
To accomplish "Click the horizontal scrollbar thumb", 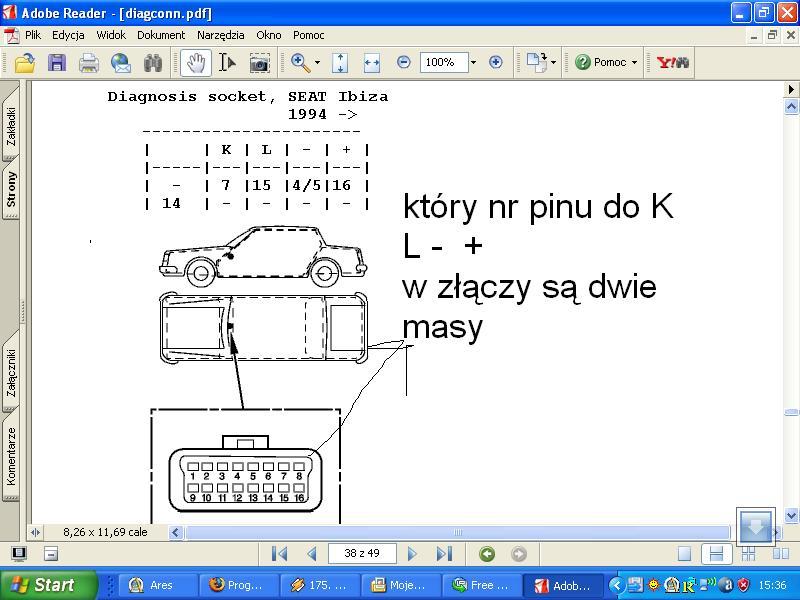I will 458,532.
